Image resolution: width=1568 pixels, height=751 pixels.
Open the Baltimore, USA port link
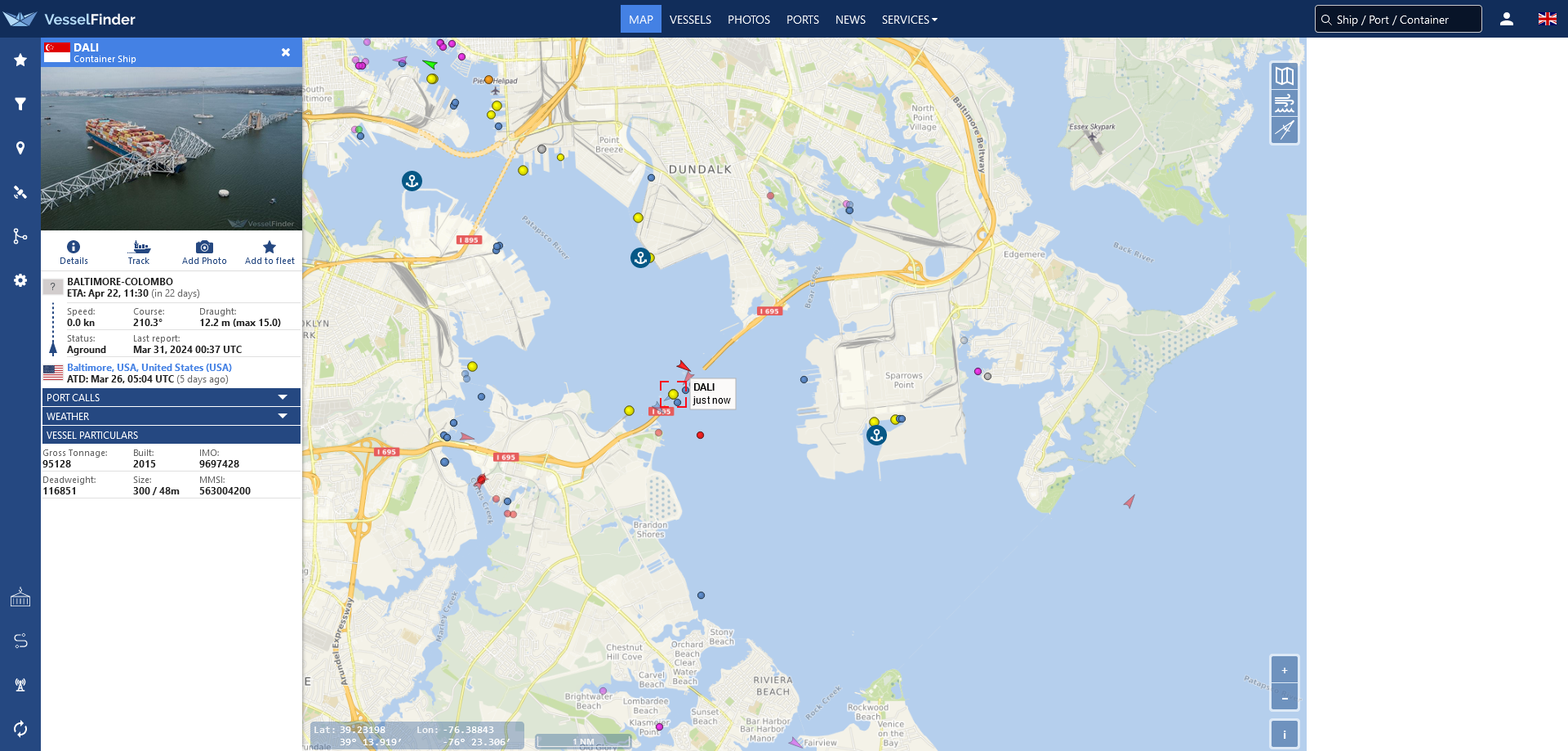tap(149, 368)
